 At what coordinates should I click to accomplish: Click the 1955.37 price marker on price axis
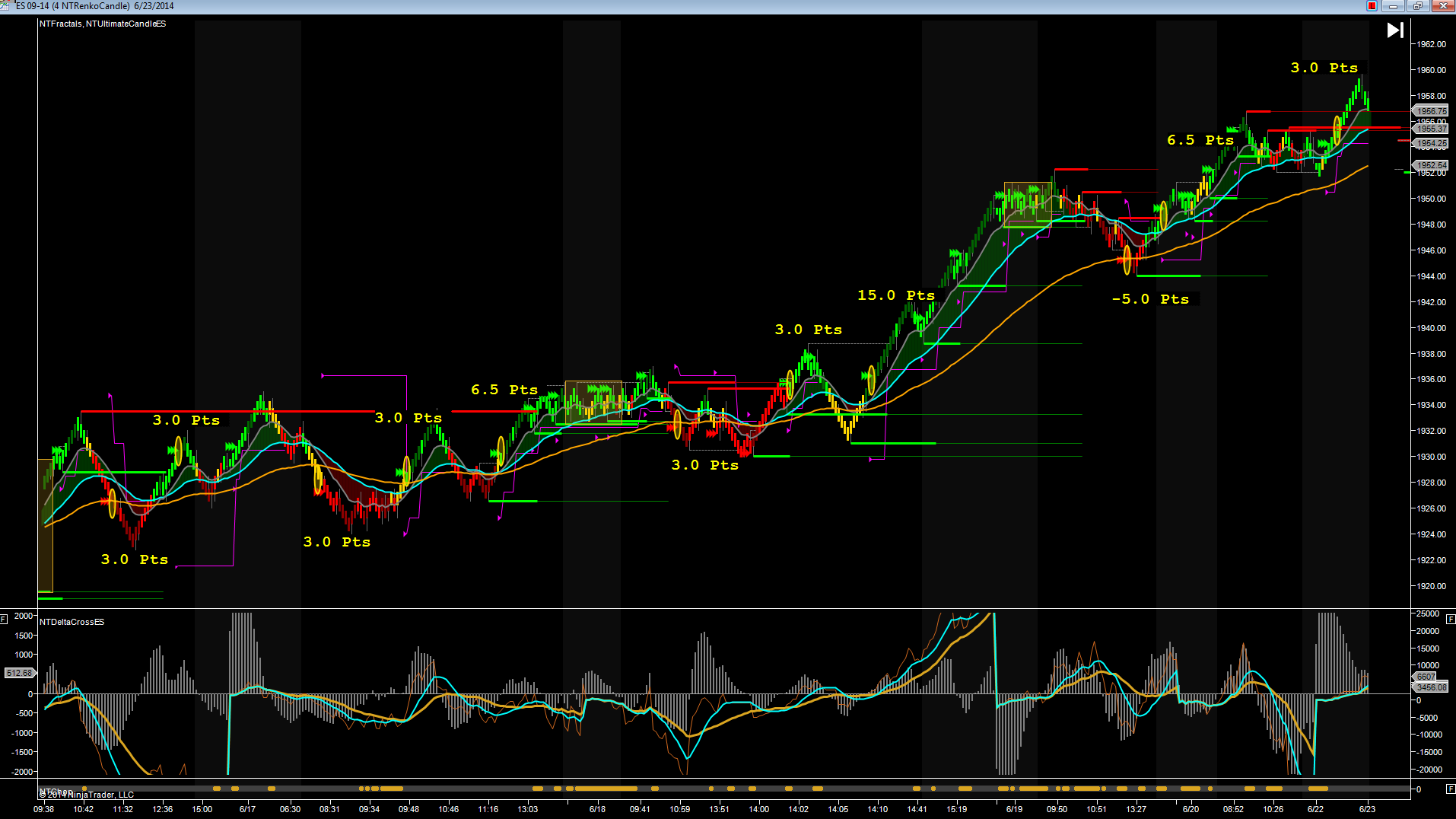click(x=1431, y=129)
